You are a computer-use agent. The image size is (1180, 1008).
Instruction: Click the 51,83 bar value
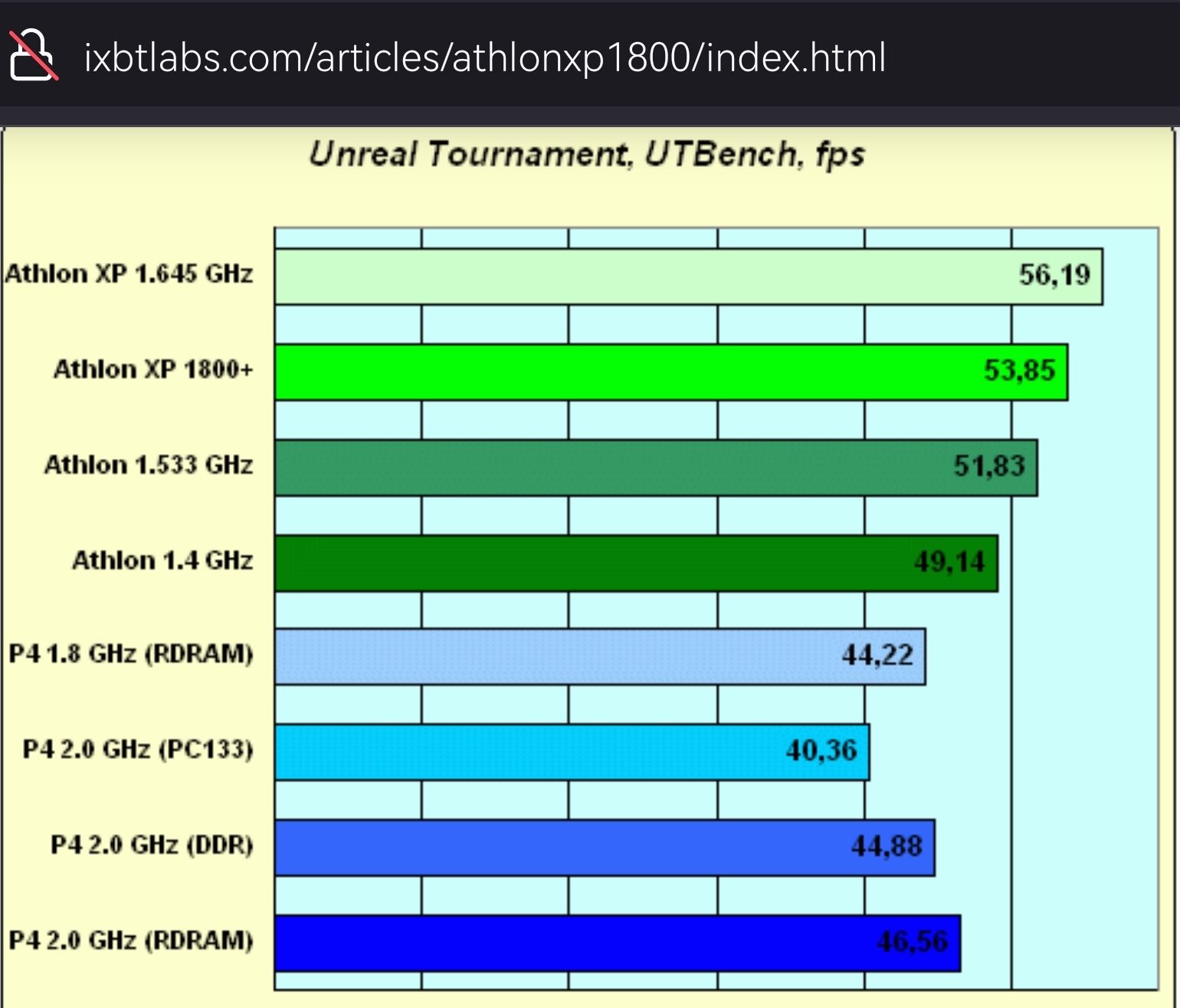pos(989,466)
